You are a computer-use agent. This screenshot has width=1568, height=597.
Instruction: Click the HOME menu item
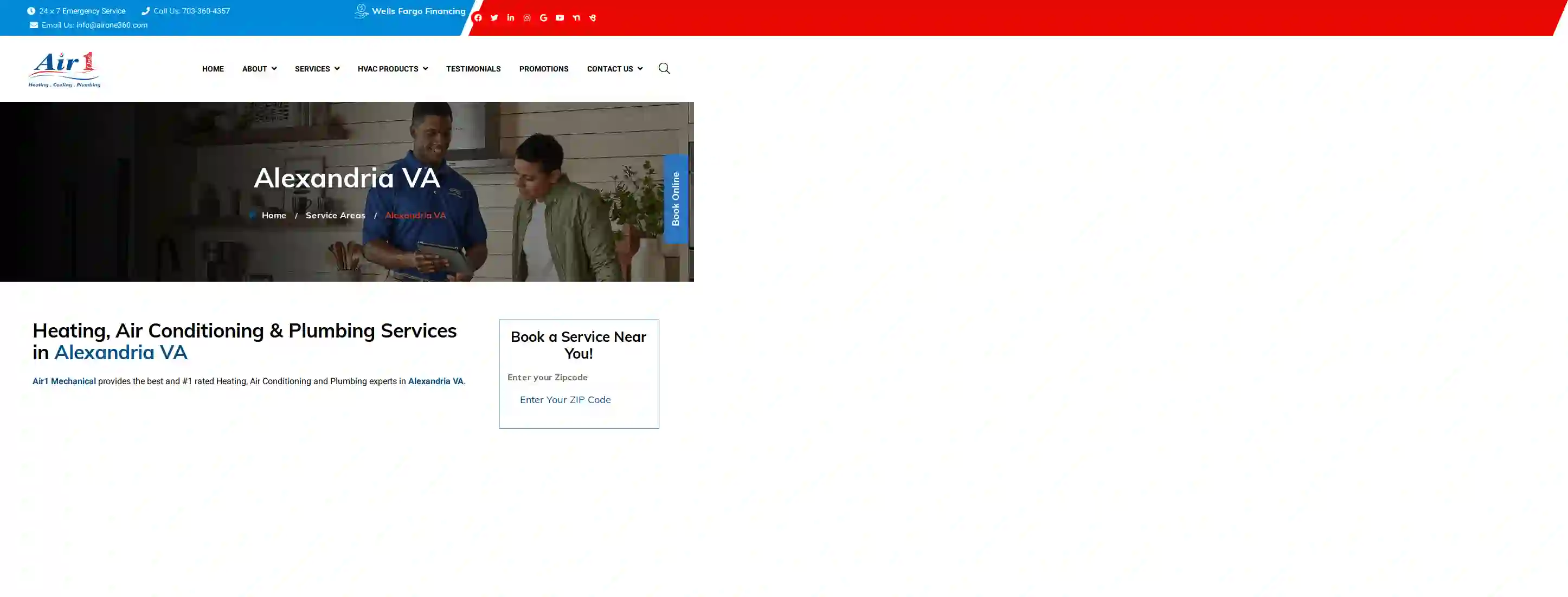(212, 69)
